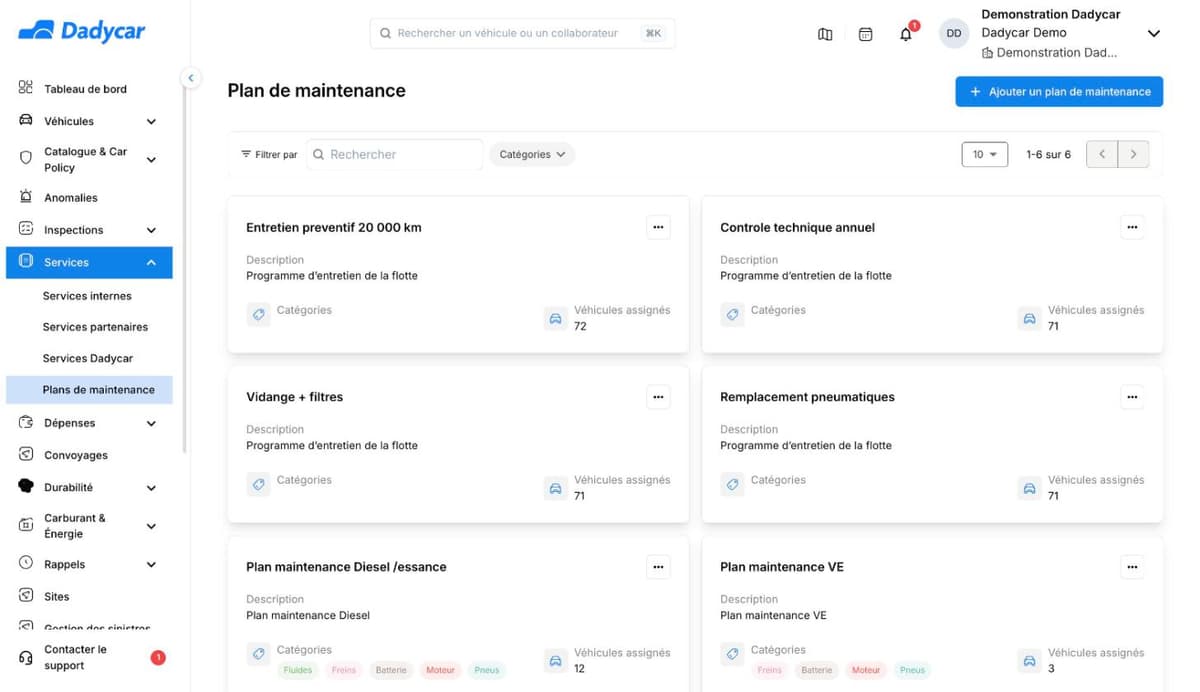The image size is (1200, 692).
Task: Click the Tableau de bord dashboard icon
Action: click(x=26, y=88)
